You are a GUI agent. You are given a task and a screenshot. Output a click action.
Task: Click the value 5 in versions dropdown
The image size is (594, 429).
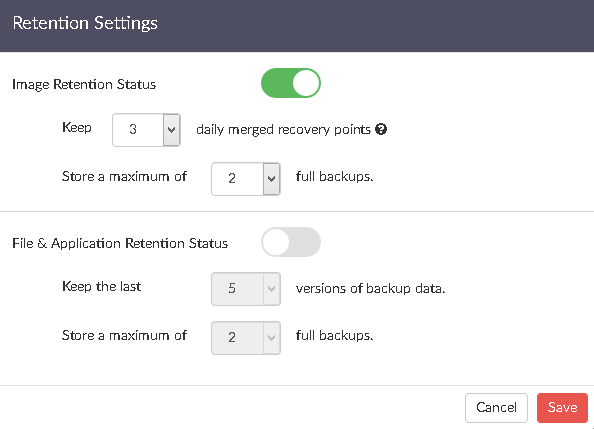coord(232,288)
